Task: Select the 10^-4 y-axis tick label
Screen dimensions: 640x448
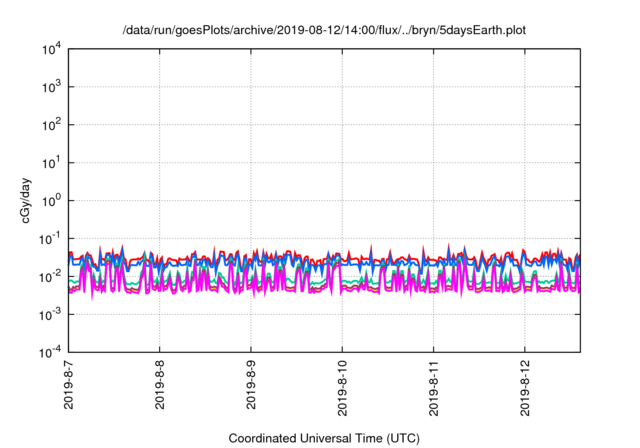Action: tap(50, 352)
